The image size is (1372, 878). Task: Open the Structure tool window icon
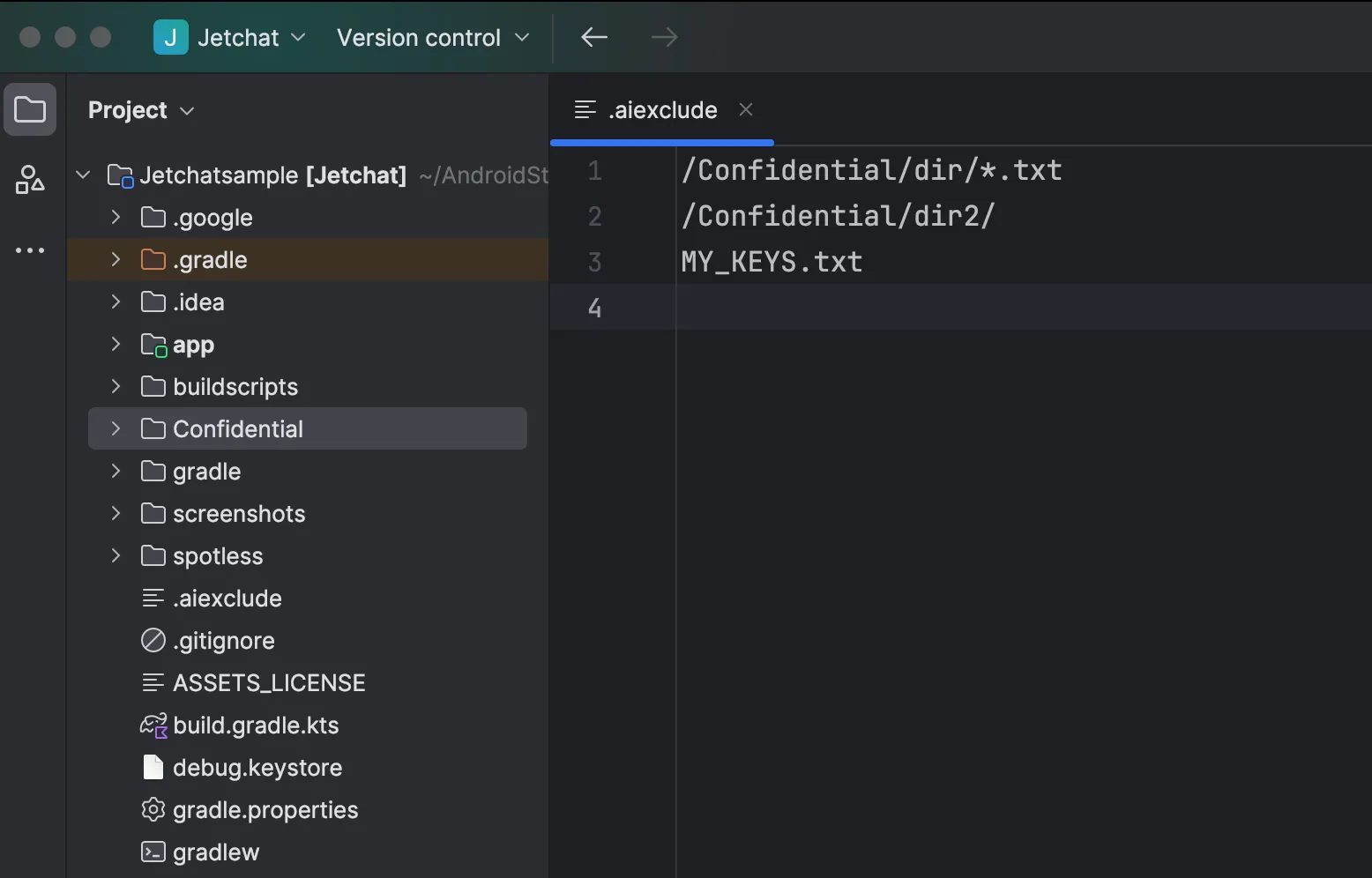30,180
